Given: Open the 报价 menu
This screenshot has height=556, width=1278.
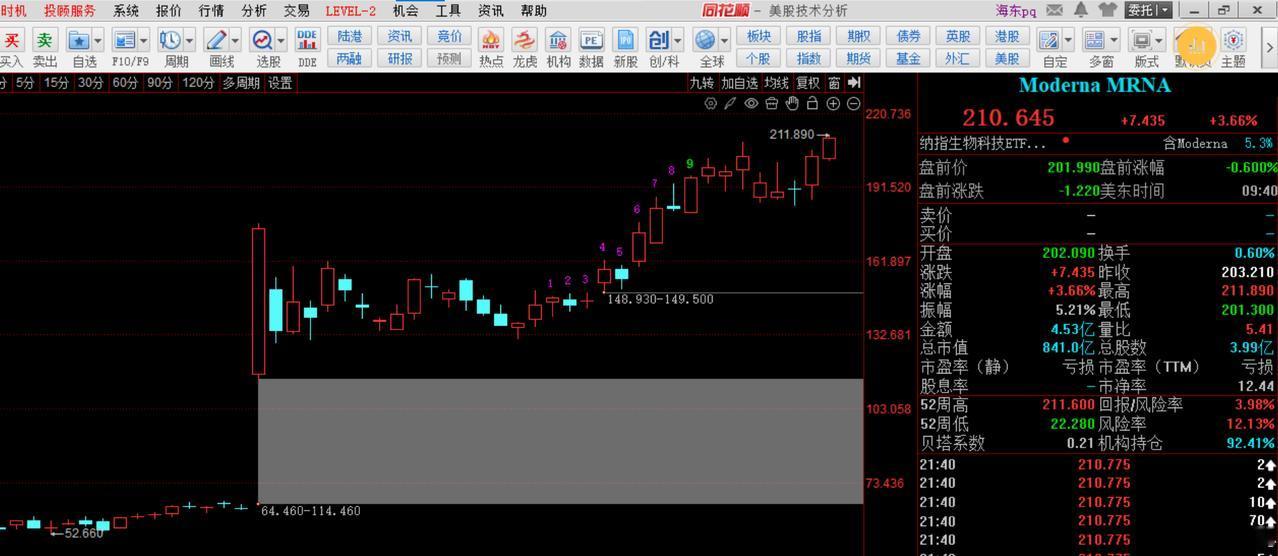Looking at the screenshot, I should (x=169, y=10).
